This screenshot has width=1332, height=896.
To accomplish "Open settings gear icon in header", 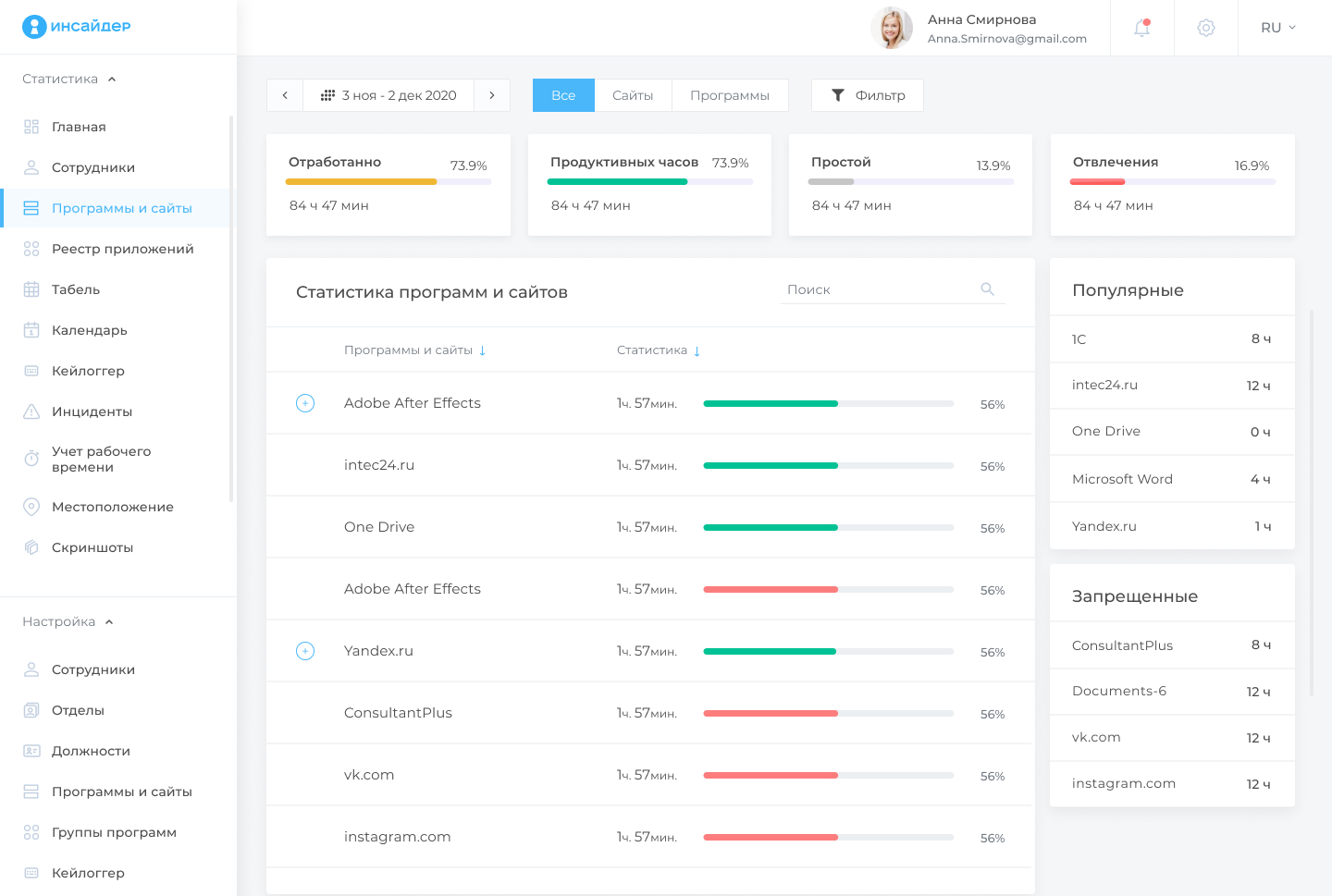I will 1206,28.
